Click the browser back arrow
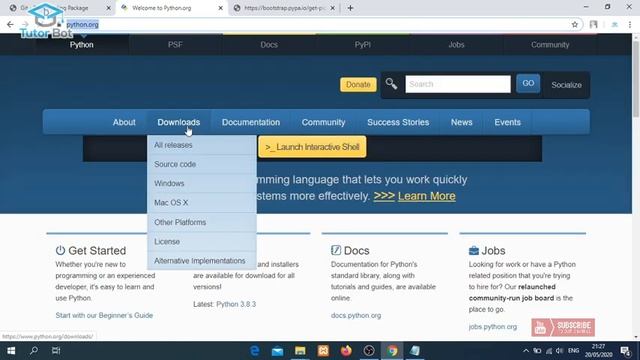640x360 pixels. click(10, 24)
